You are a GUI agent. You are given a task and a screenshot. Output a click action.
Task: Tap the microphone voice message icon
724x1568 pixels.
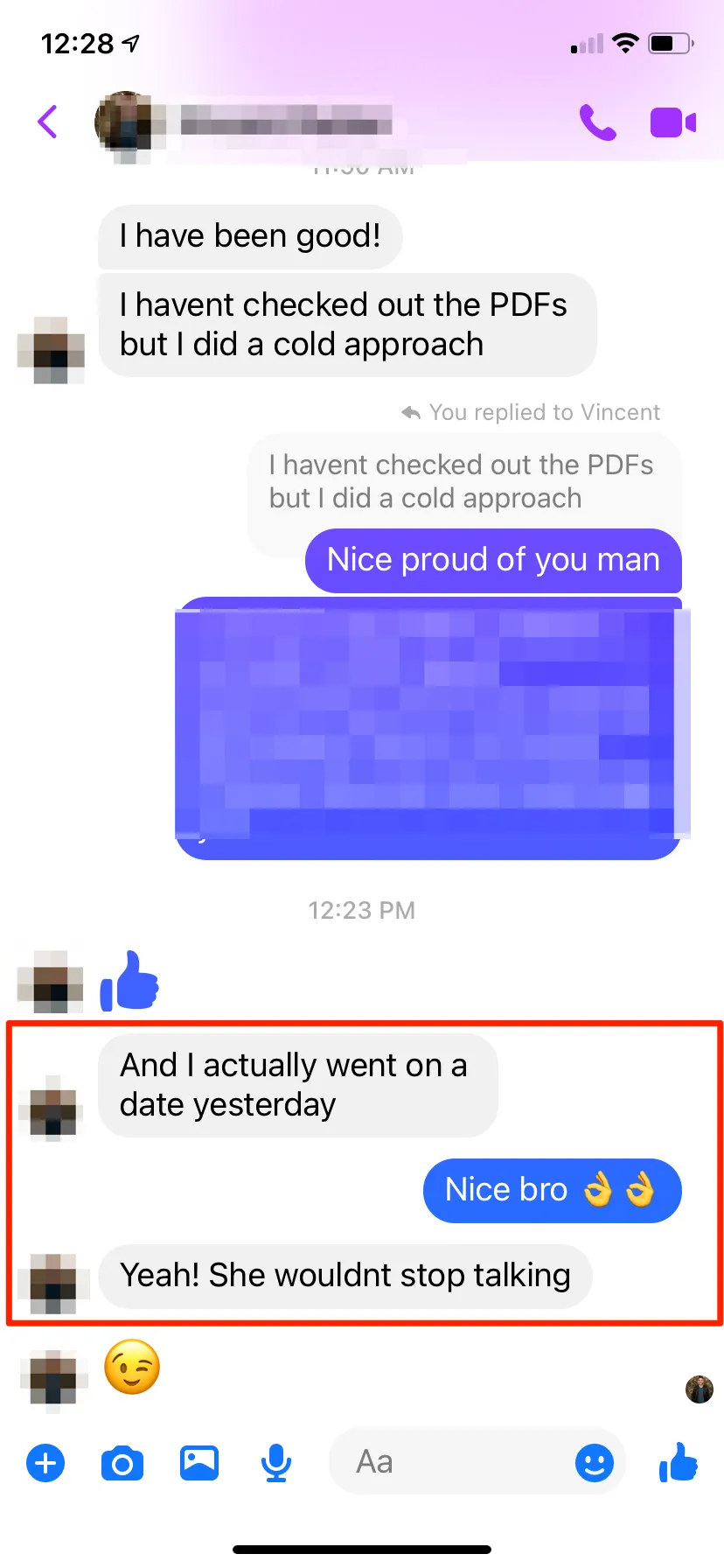point(276,1463)
